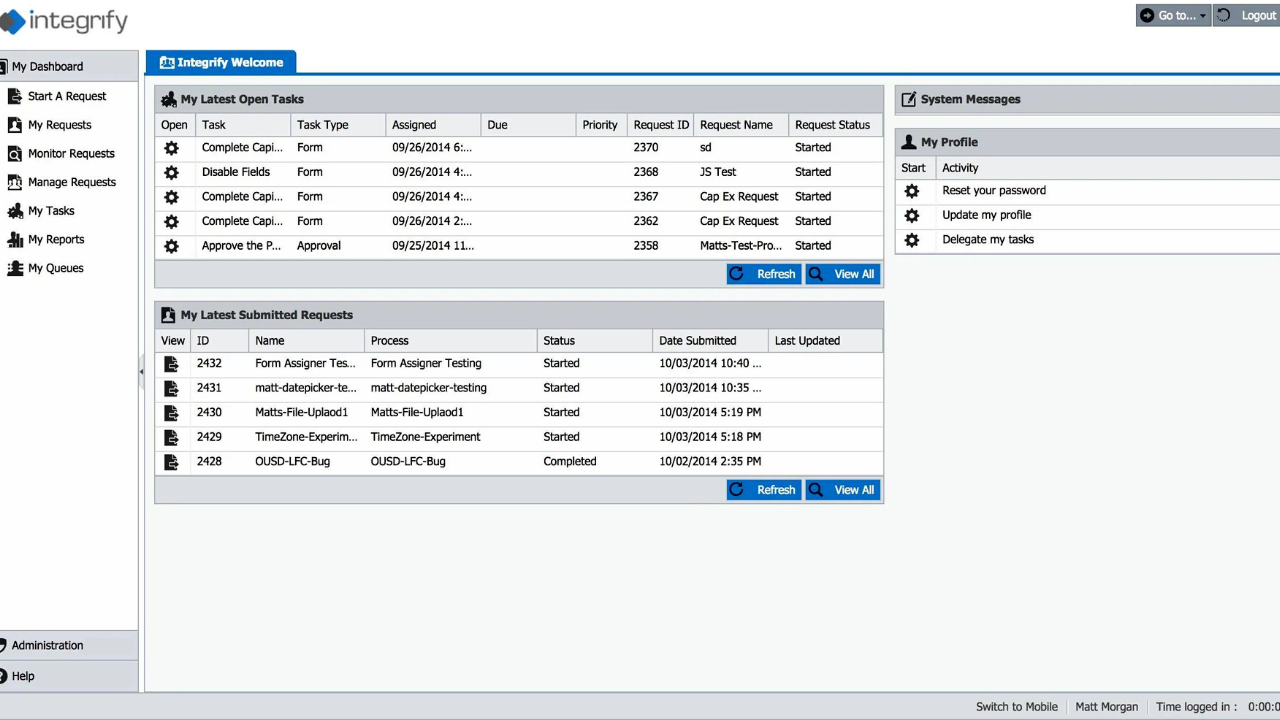View All open tasks
1280x720 pixels.
click(843, 274)
